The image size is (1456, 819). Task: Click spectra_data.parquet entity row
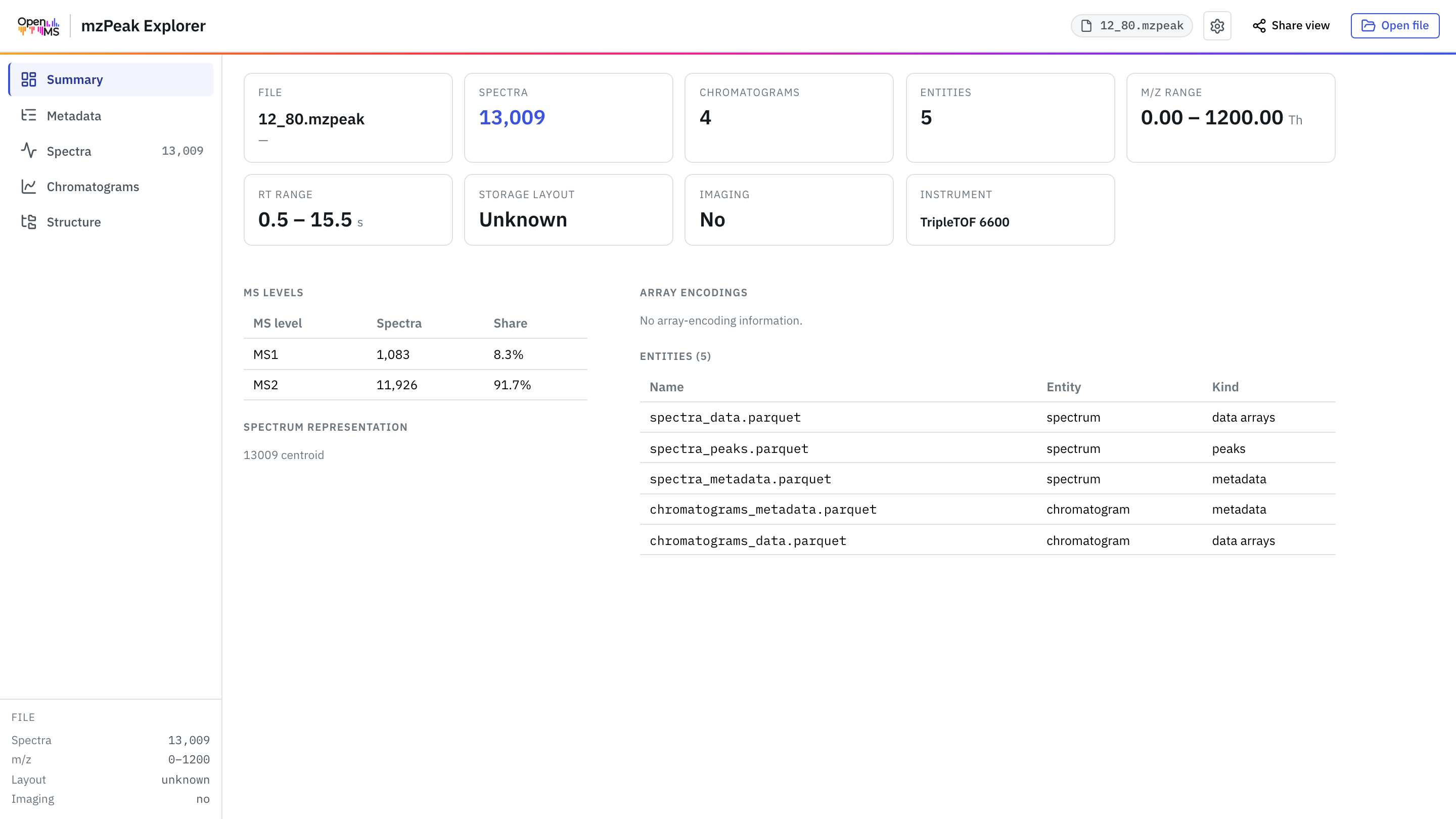pyautogui.click(x=987, y=418)
